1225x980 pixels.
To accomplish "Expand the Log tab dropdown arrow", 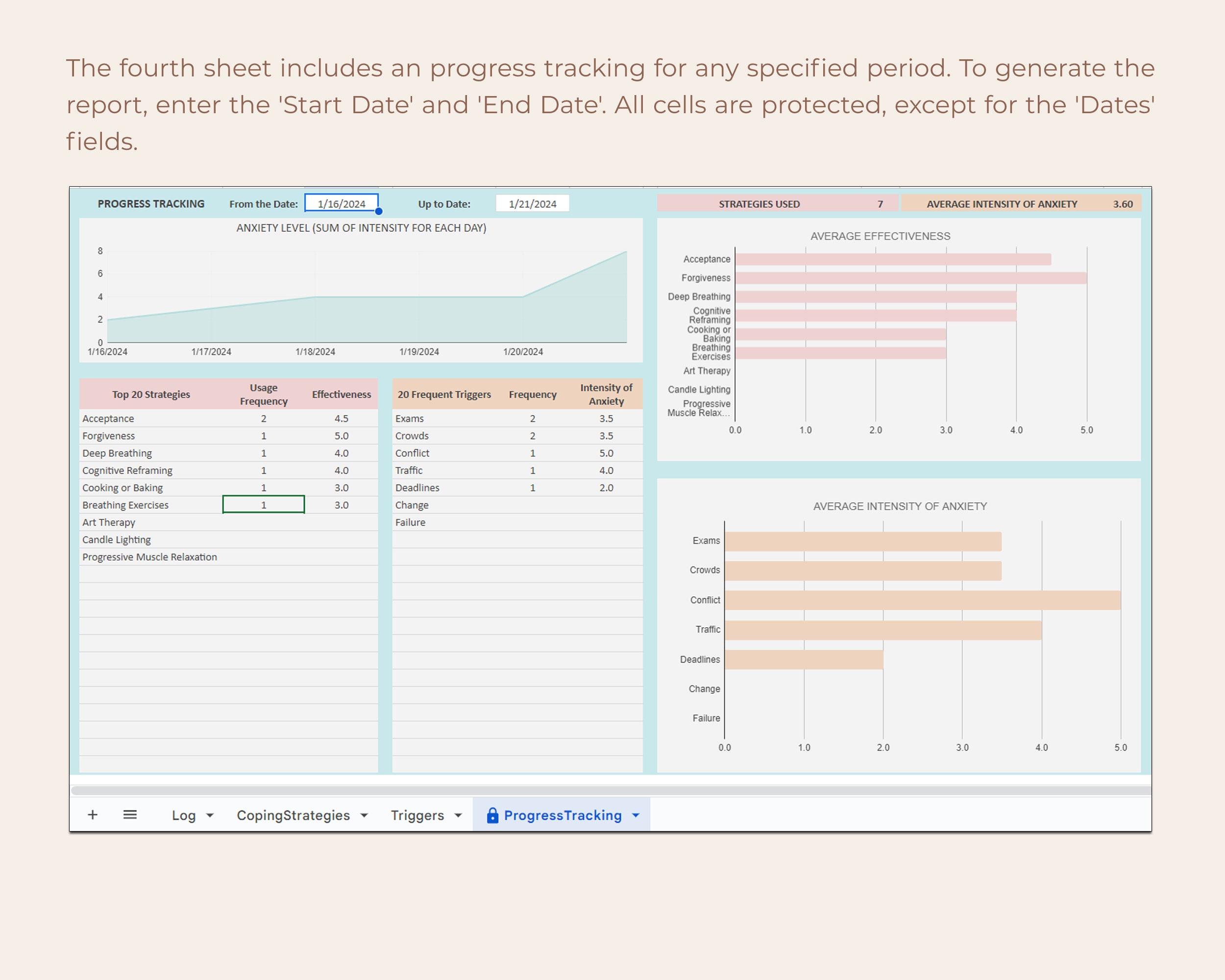I will pos(209,815).
